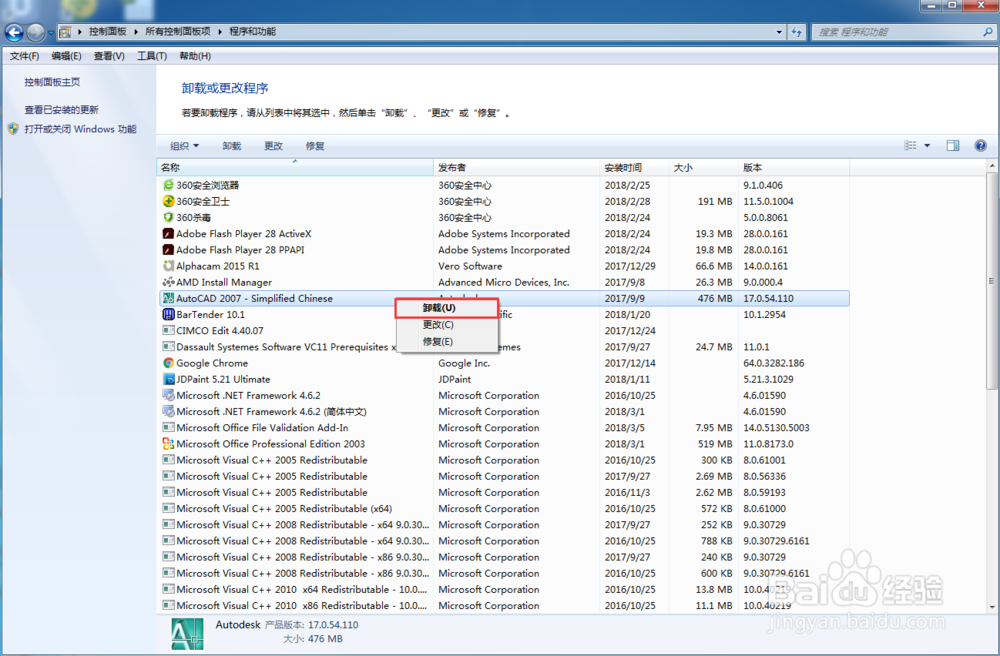Sort the list by the 发布者 column header
This screenshot has height=656, width=1000.
click(517, 168)
